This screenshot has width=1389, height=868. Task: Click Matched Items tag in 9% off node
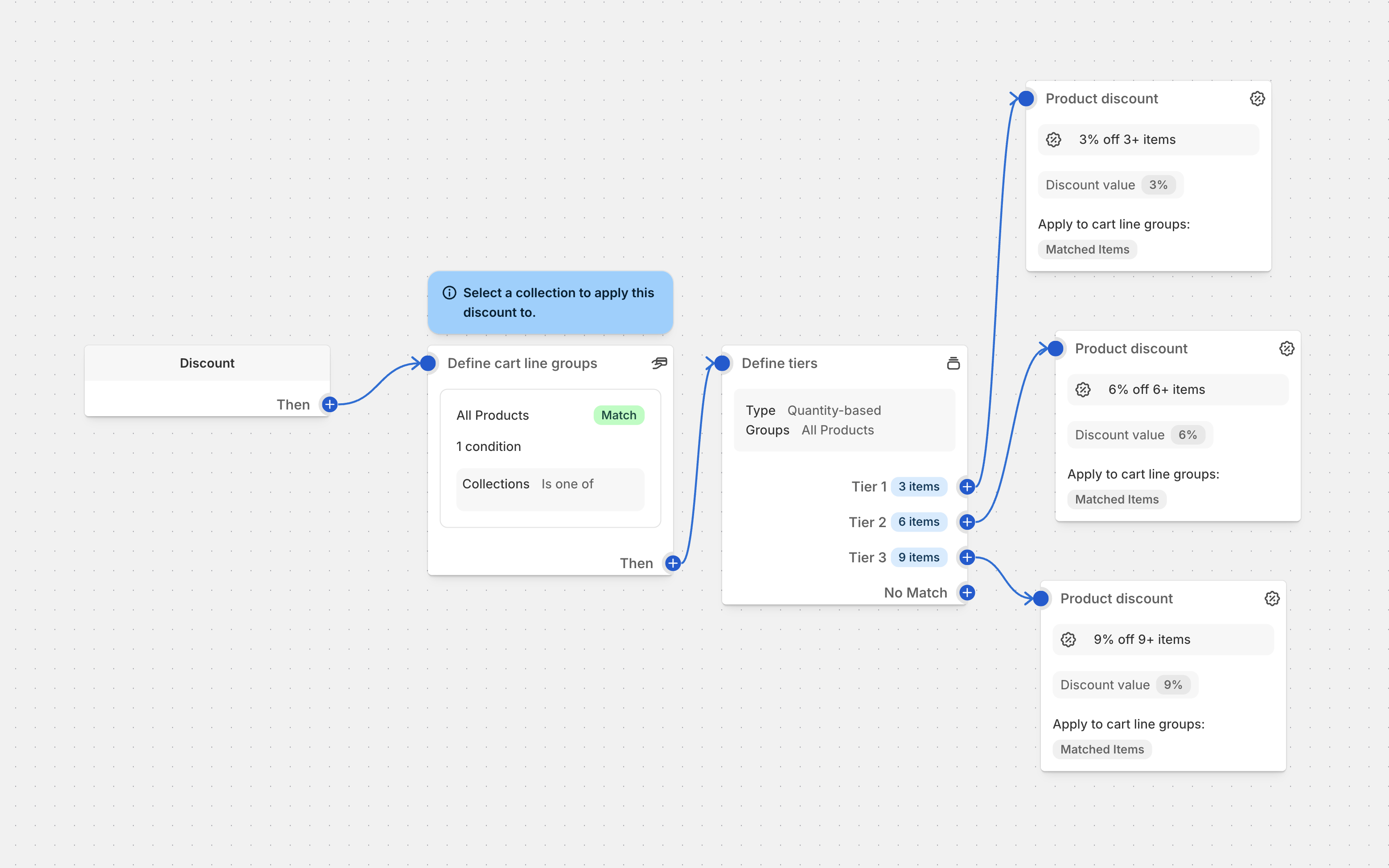1101,749
